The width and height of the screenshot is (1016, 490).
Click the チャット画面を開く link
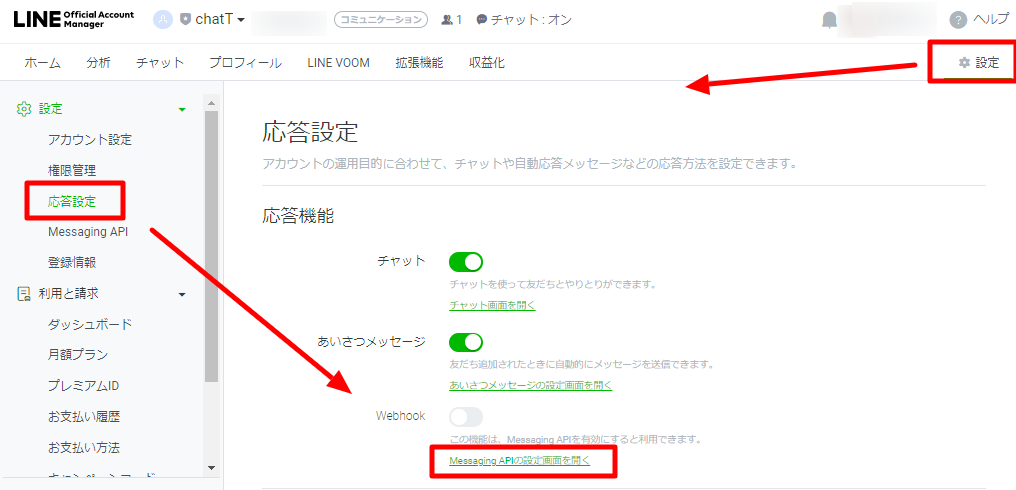coord(492,305)
